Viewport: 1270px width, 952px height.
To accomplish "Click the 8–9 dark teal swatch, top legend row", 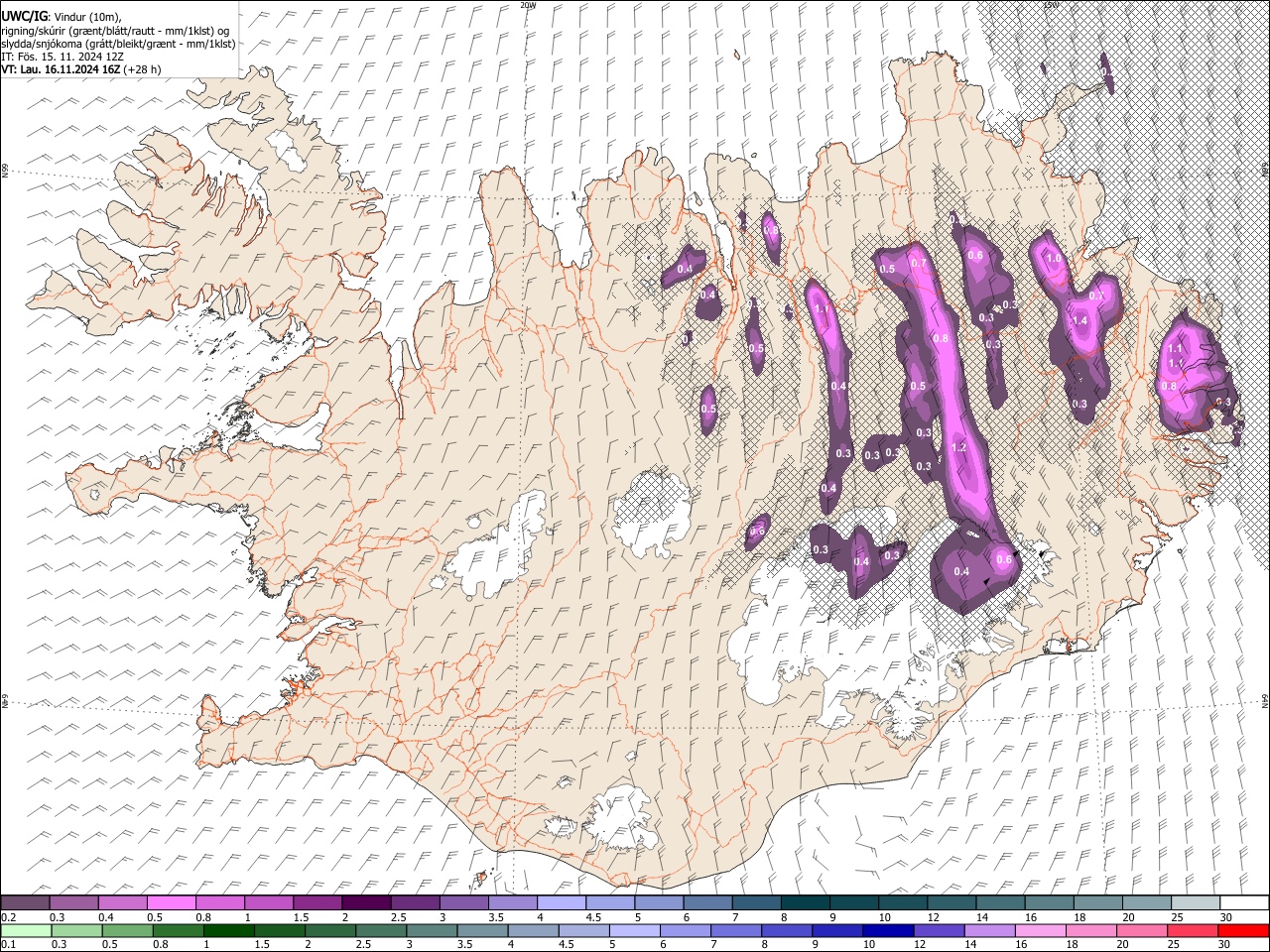I will [x=806, y=903].
